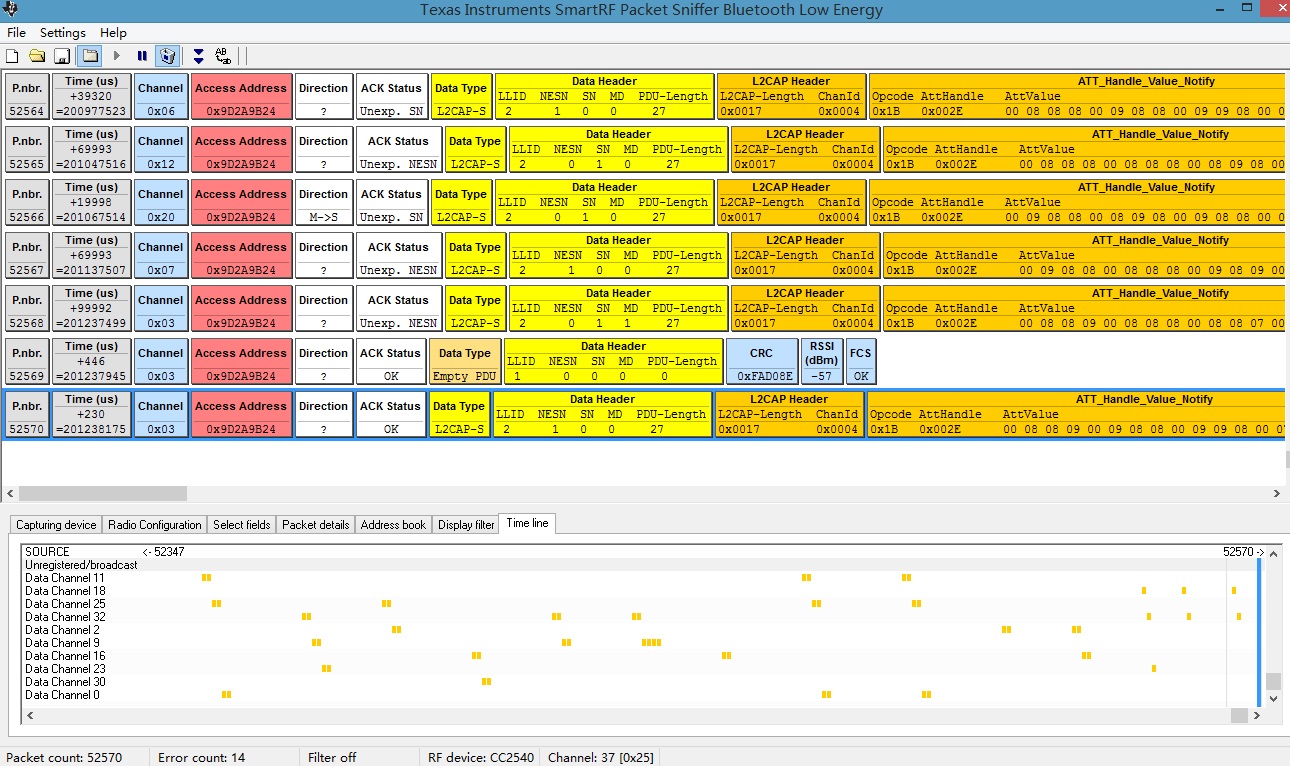
Task: Click the timeline horizontal scrollbar left arrow
Action: click(30, 716)
